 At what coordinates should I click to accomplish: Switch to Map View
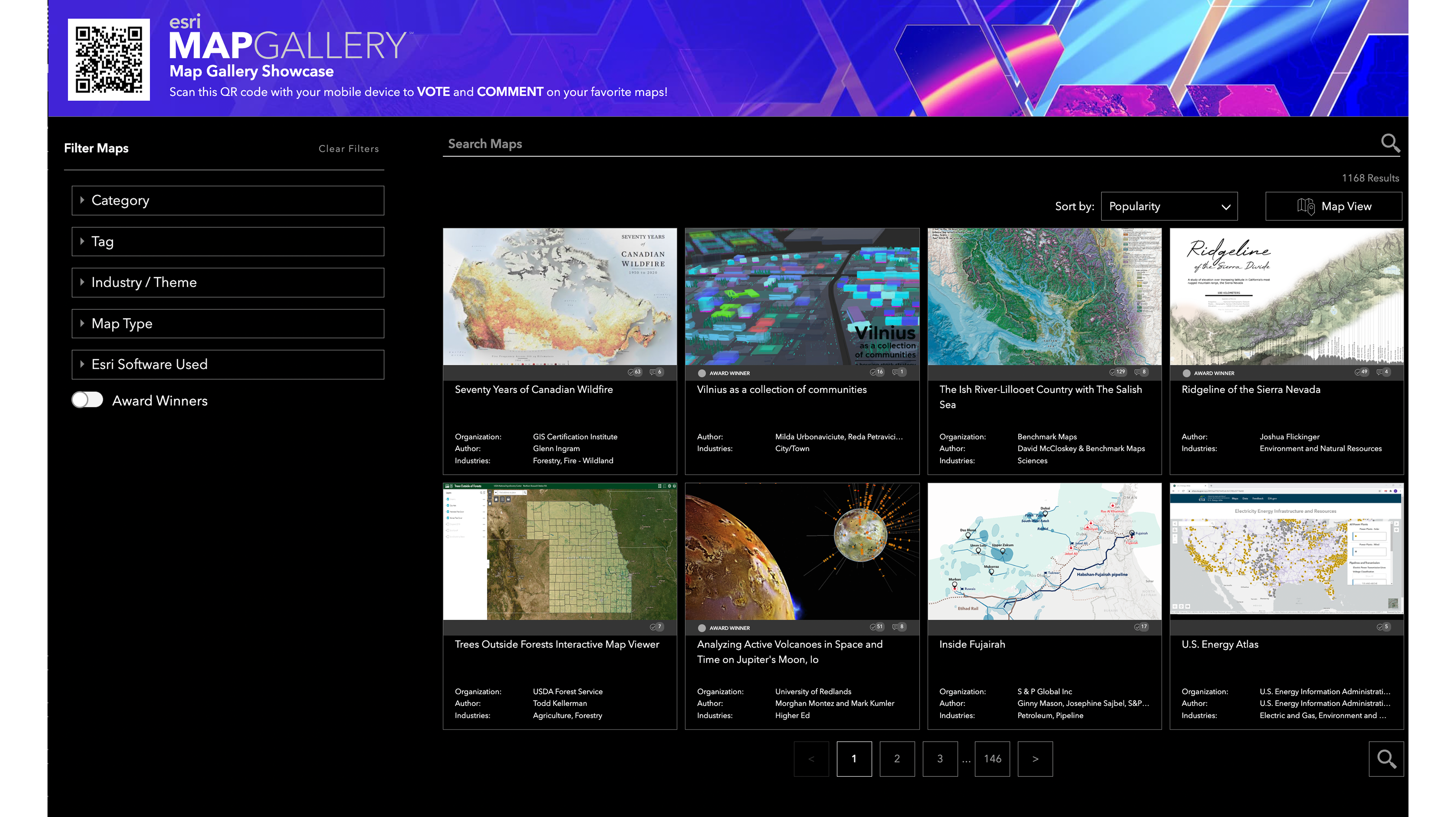pos(1333,206)
